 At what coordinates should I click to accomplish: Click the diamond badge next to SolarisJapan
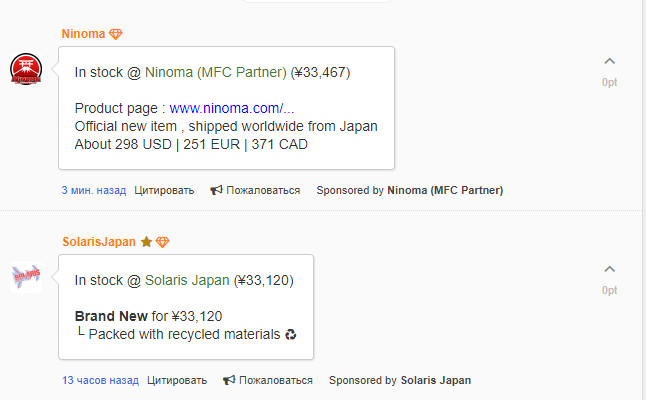pyautogui.click(x=163, y=242)
